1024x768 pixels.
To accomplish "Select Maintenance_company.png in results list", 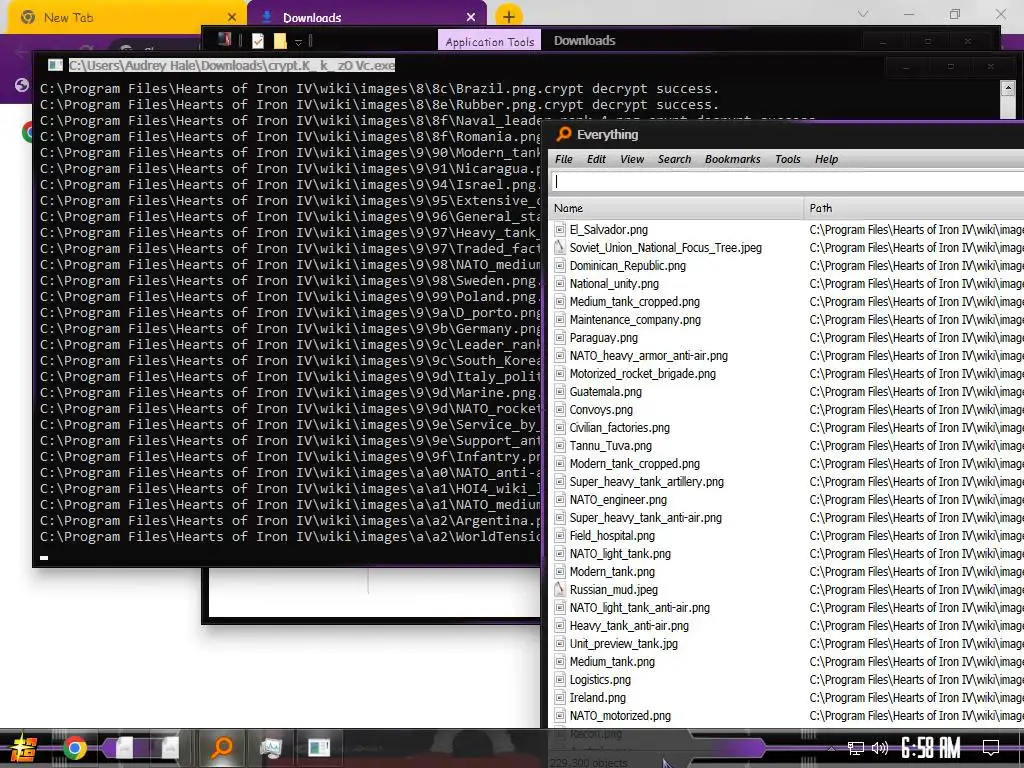I will click(x=635, y=320).
